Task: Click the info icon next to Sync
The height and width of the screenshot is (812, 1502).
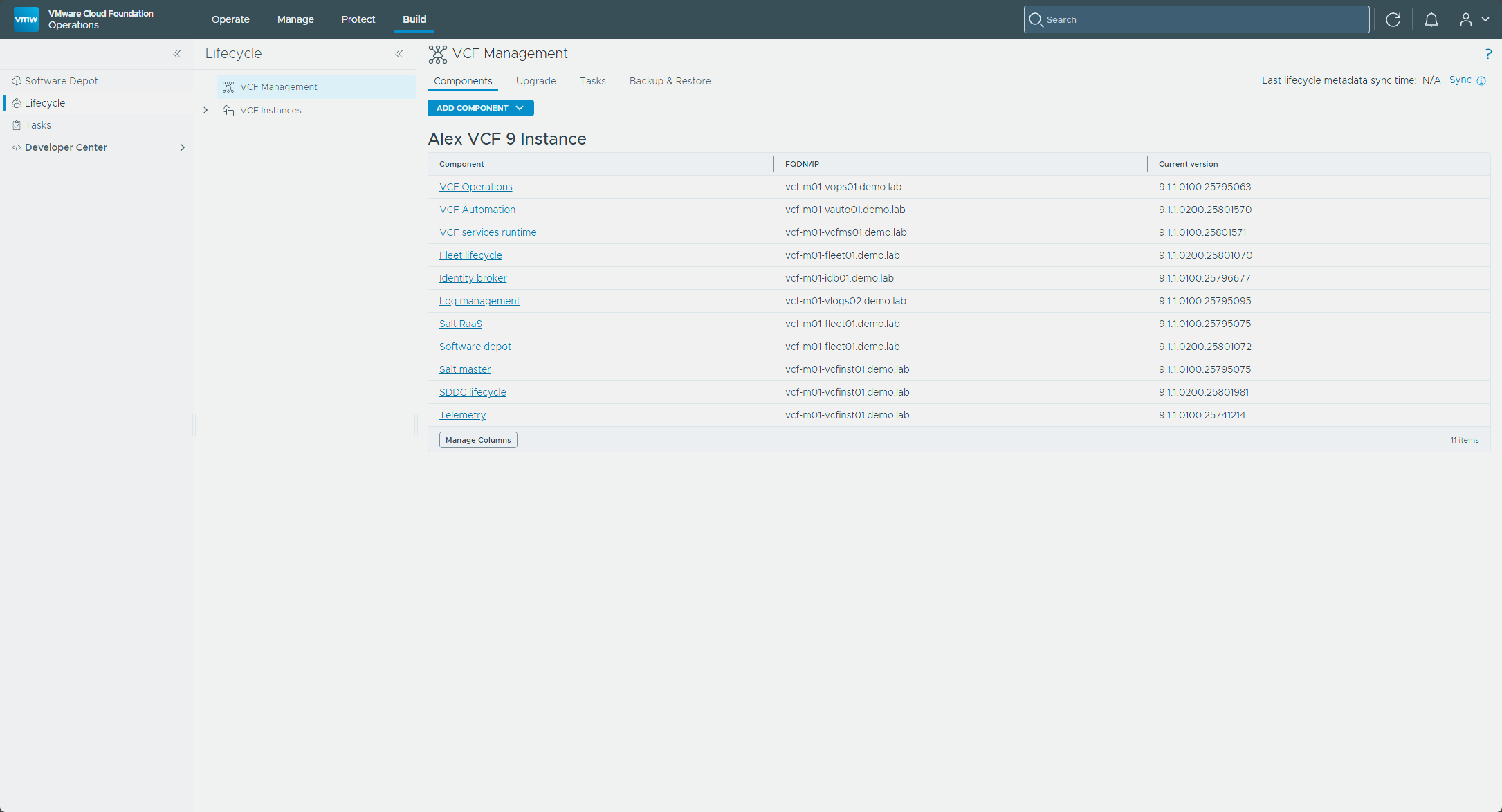Action: 1481,81
